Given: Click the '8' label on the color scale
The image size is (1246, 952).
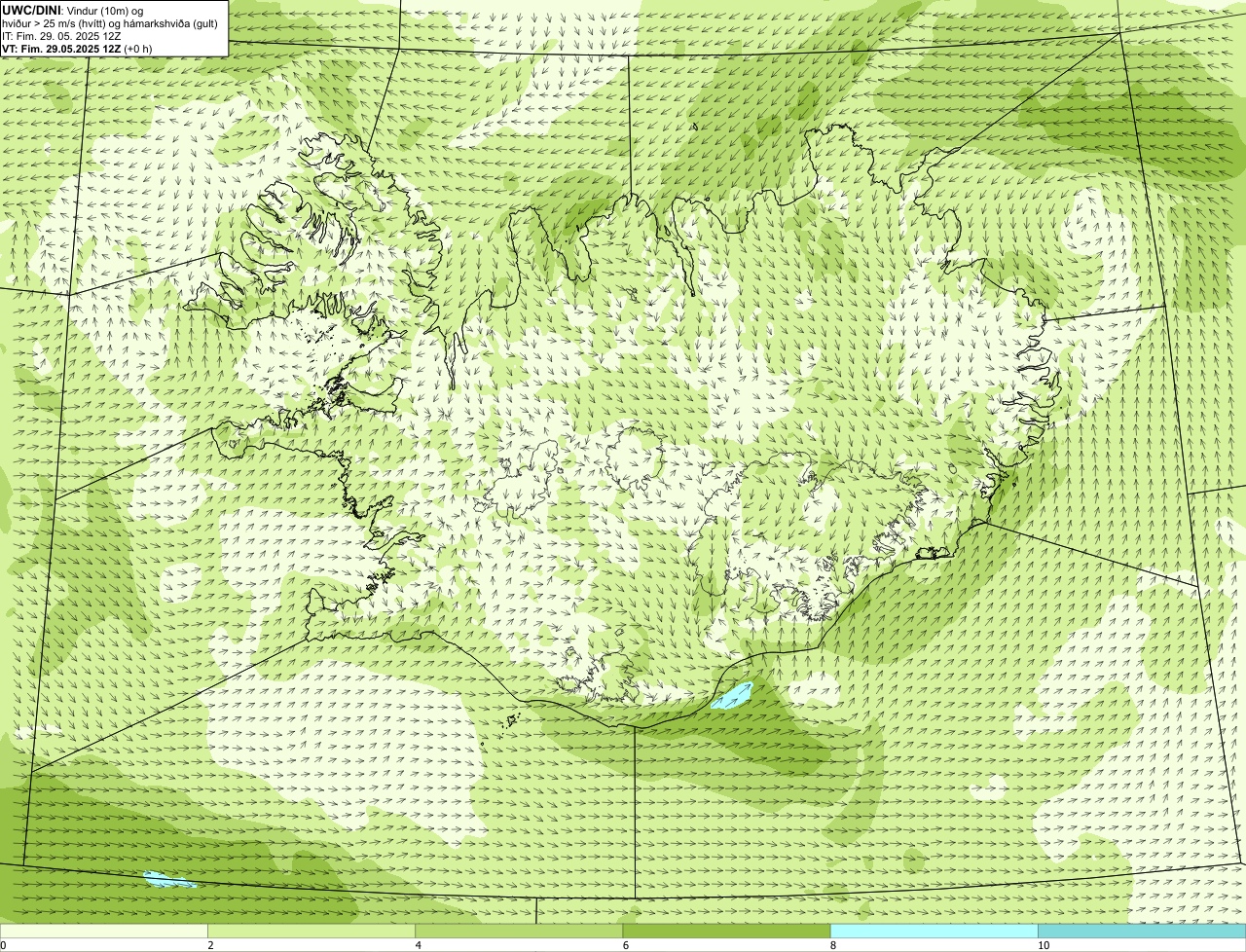Looking at the screenshot, I should (x=832, y=945).
